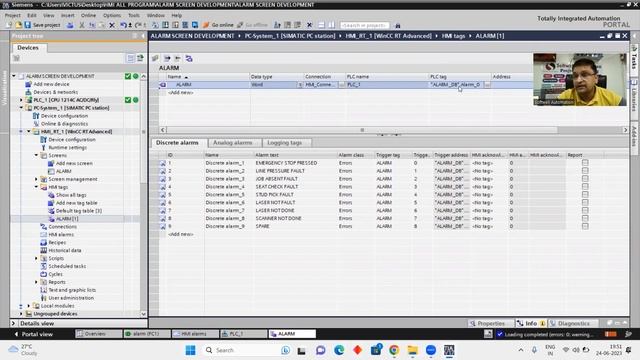Click the Print icon in toolbar
The height and width of the screenshot is (360, 640).
(70, 25)
